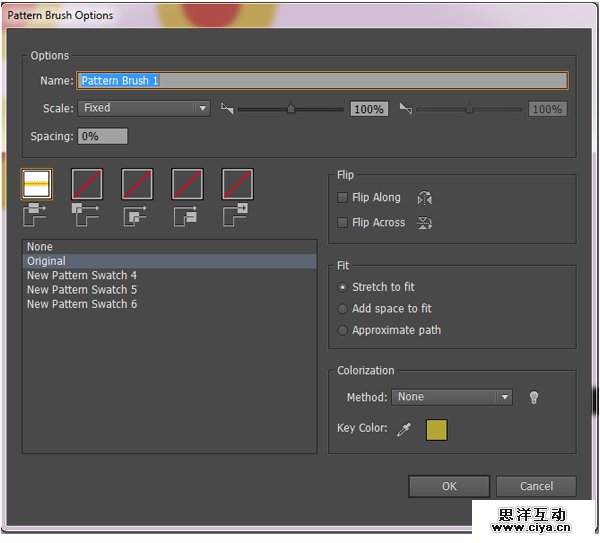Viewport: 600px width, 543px height.
Task: Select the Side Tile box
Action: click(37, 184)
